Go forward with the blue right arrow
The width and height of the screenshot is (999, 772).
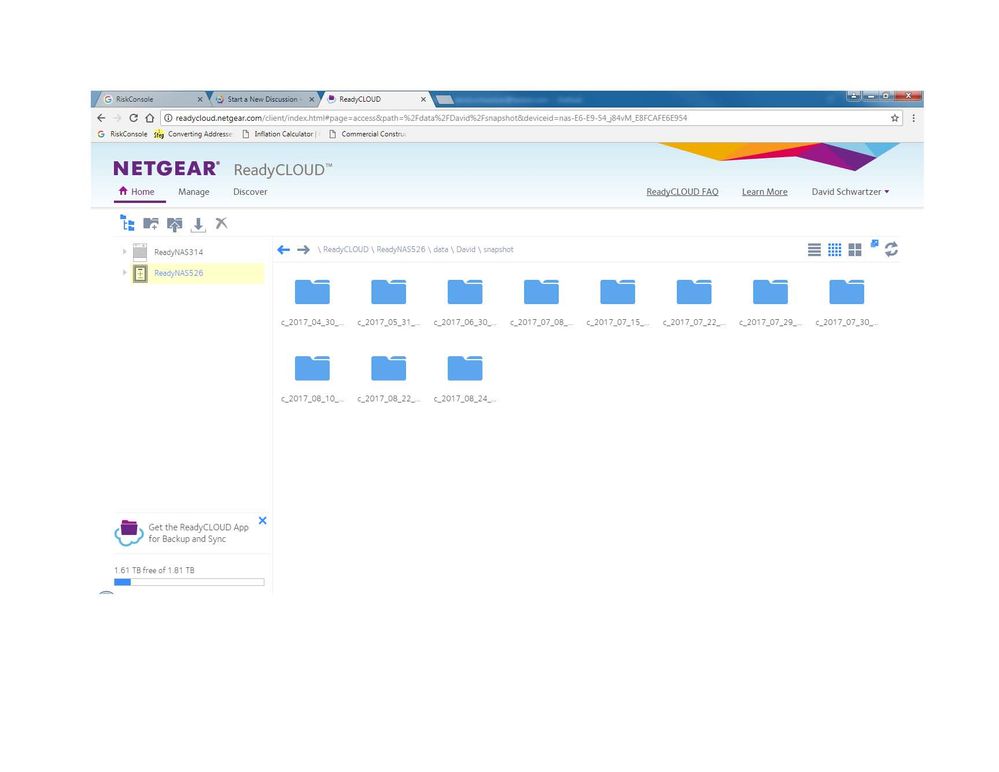coord(303,250)
